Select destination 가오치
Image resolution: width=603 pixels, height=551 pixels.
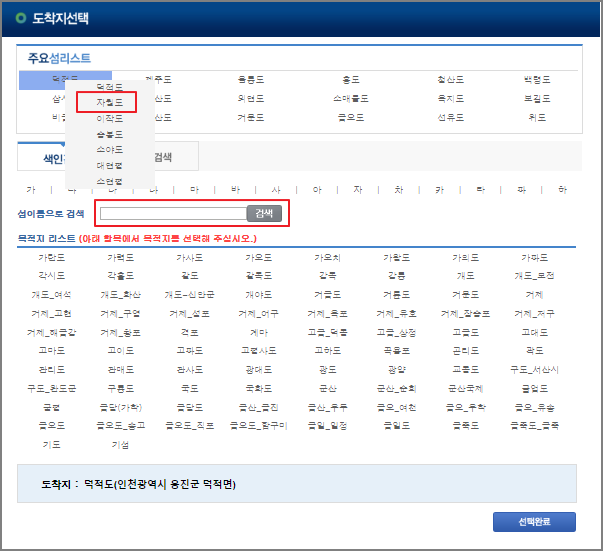click(x=328, y=258)
